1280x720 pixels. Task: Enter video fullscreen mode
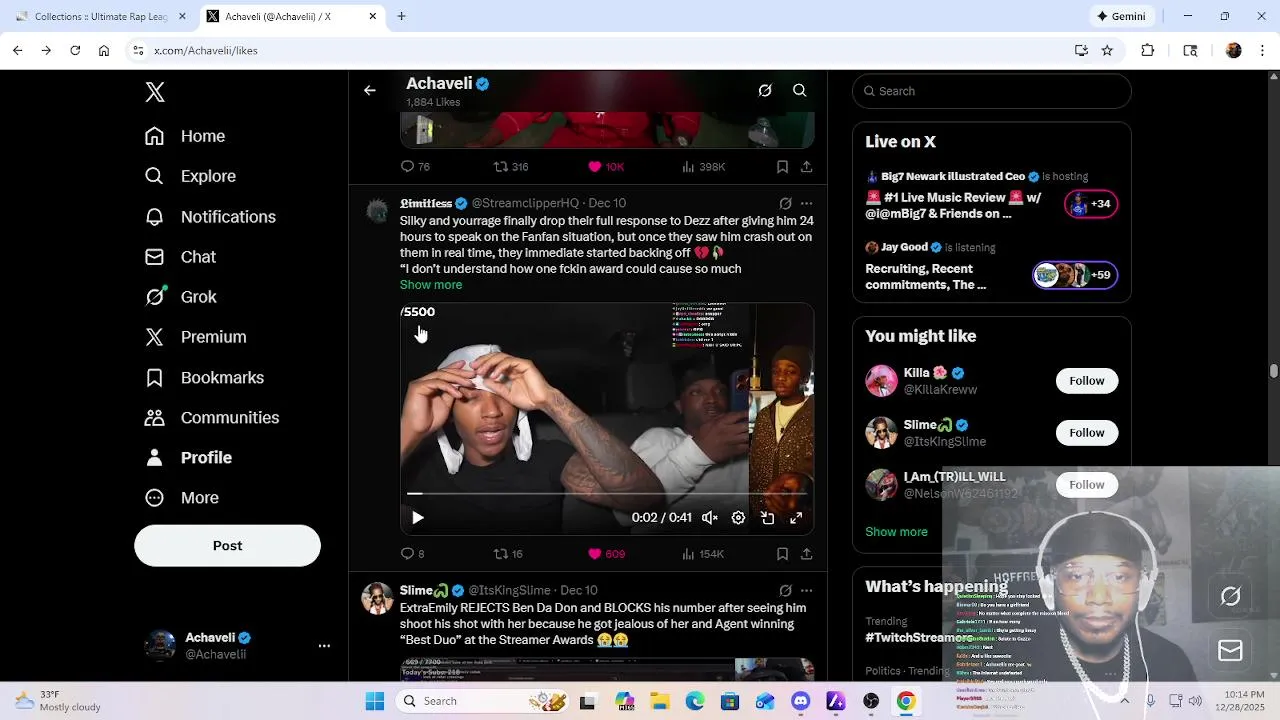796,518
